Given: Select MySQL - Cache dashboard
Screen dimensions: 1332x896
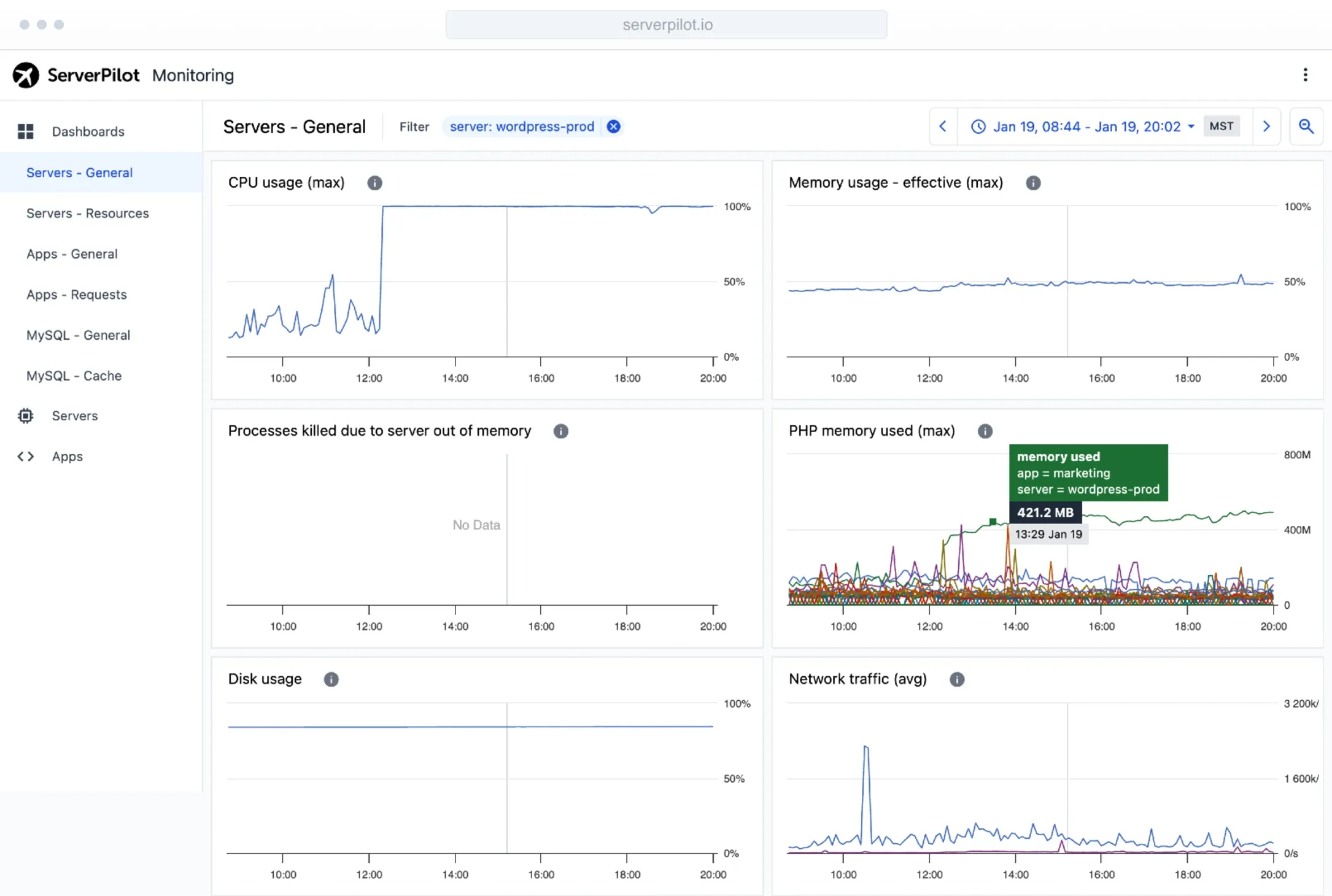Looking at the screenshot, I should (x=74, y=376).
